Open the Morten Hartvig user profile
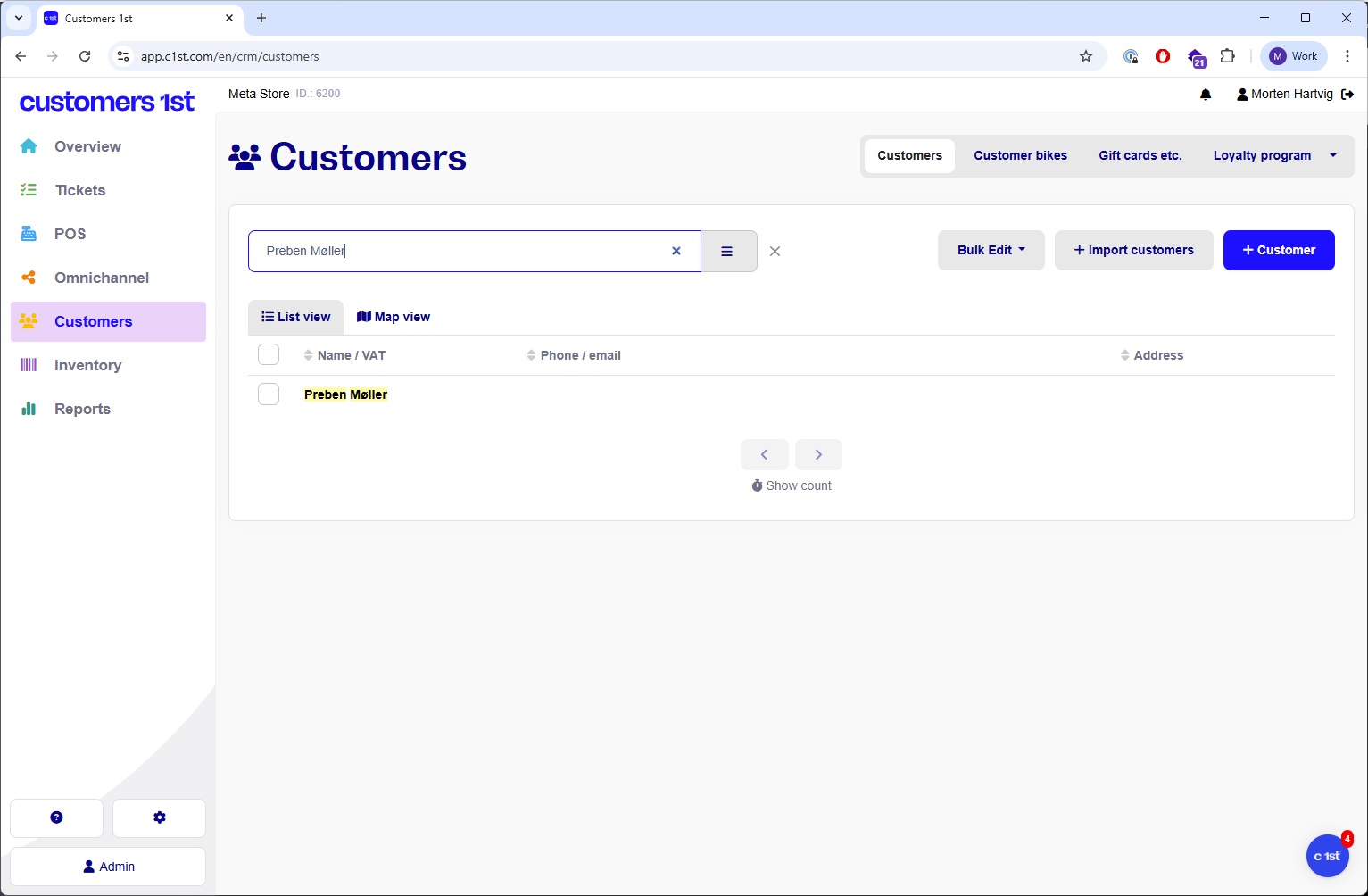 coord(1285,95)
